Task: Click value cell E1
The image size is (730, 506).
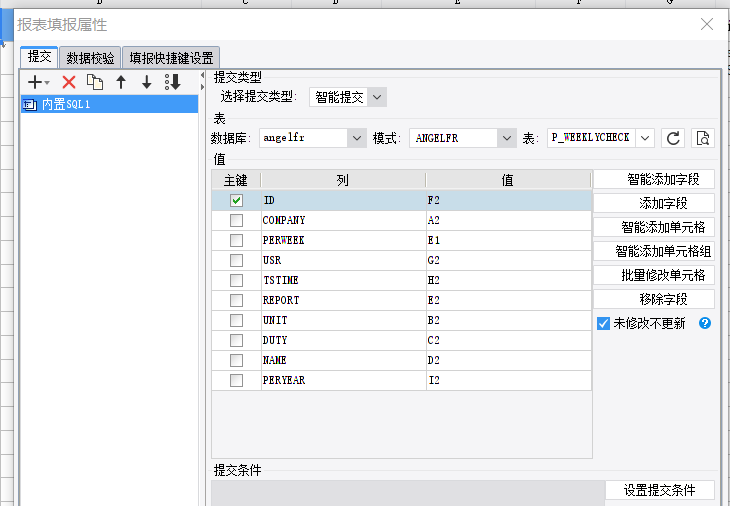Action: tap(509, 240)
